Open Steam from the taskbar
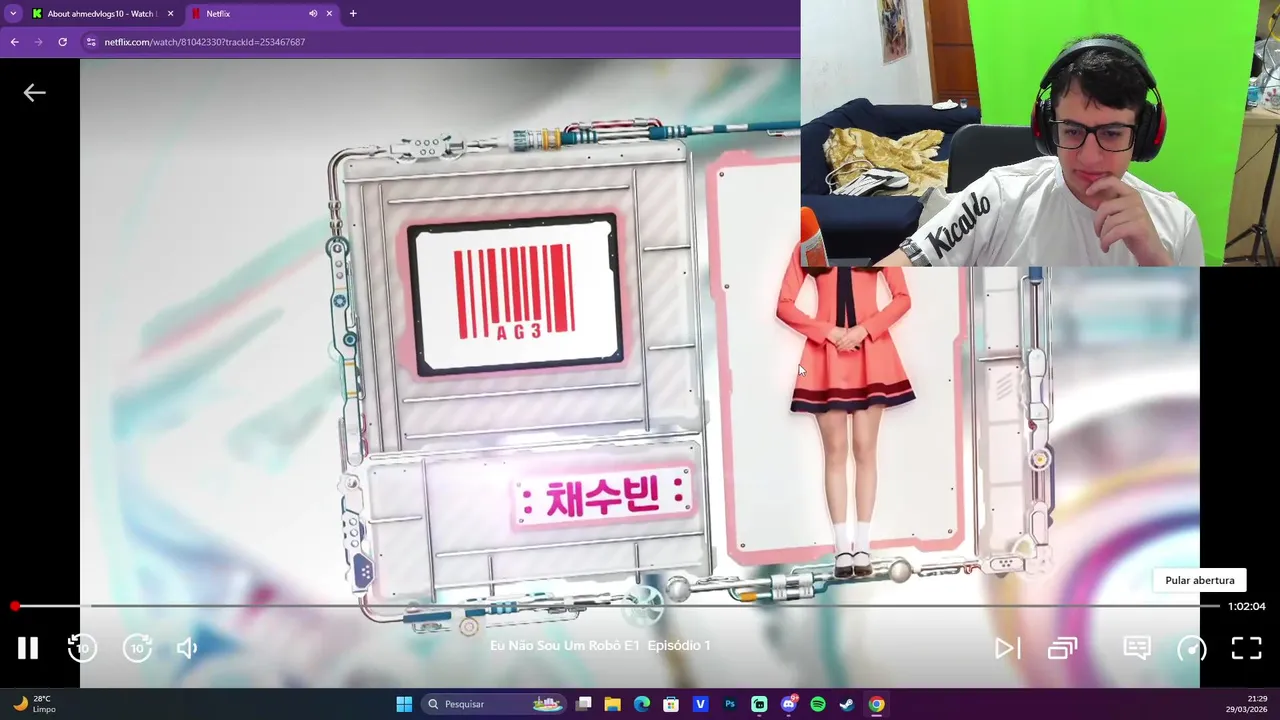 (847, 704)
